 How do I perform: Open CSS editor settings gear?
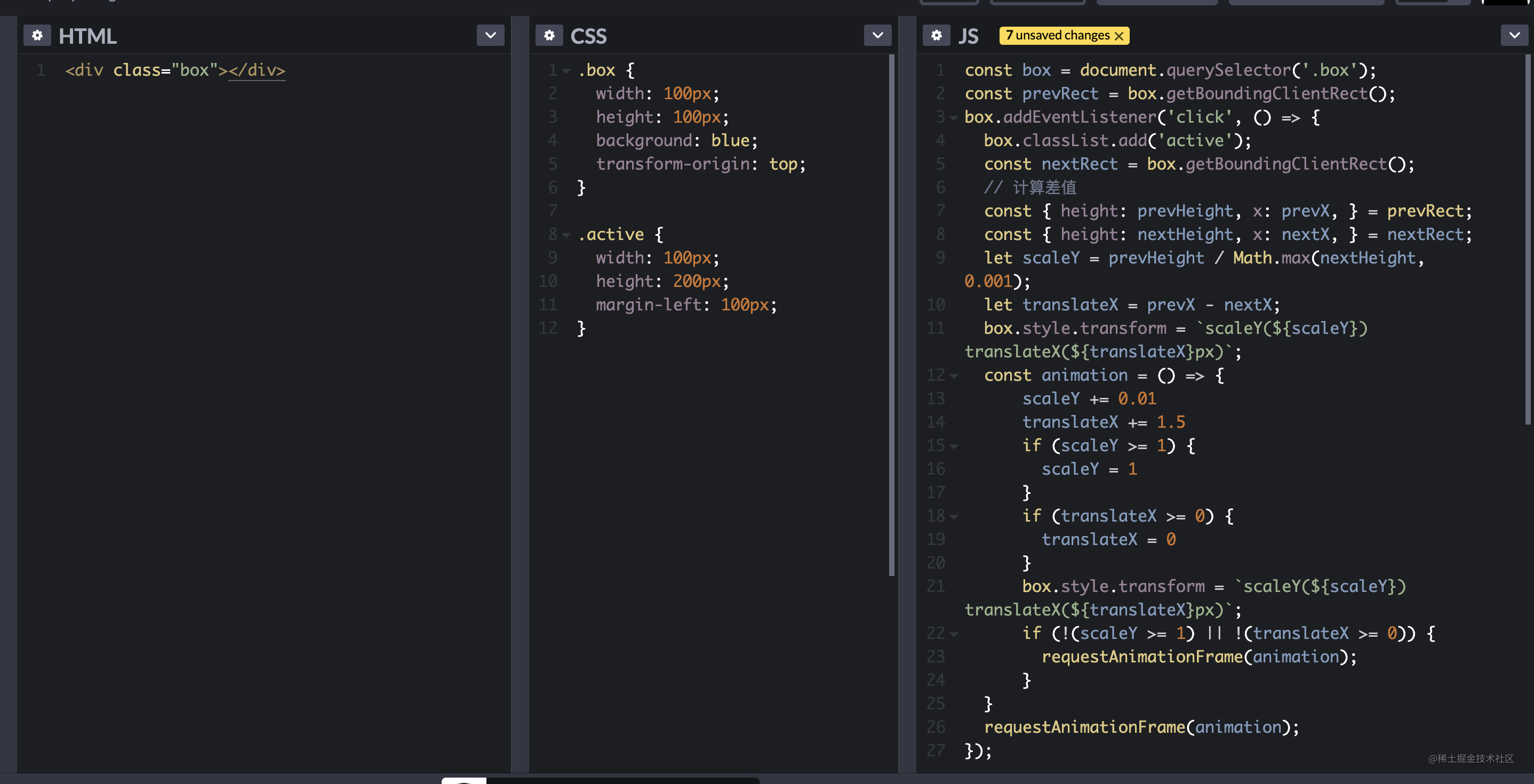[549, 36]
